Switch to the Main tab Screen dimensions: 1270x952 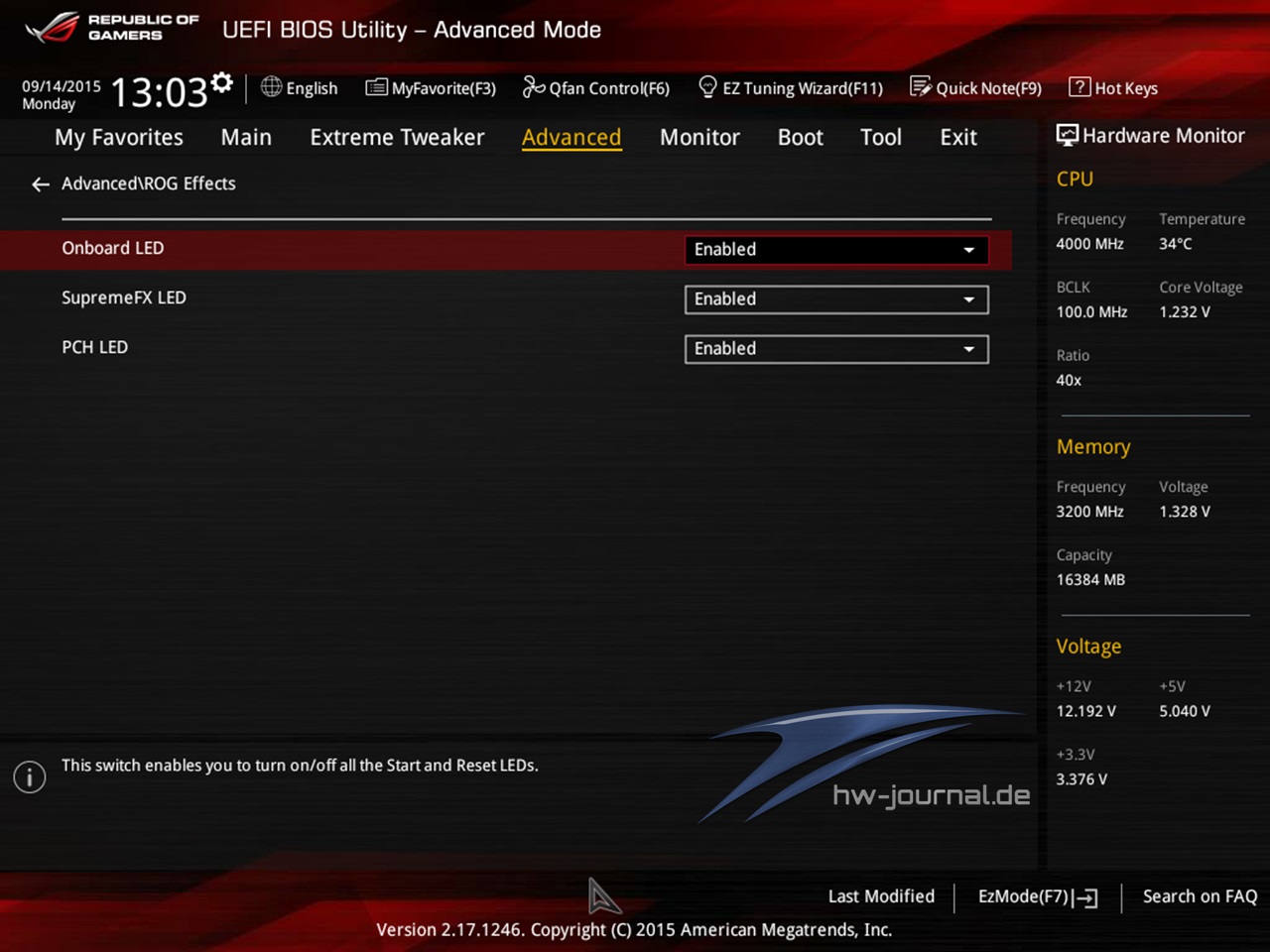[246, 138]
